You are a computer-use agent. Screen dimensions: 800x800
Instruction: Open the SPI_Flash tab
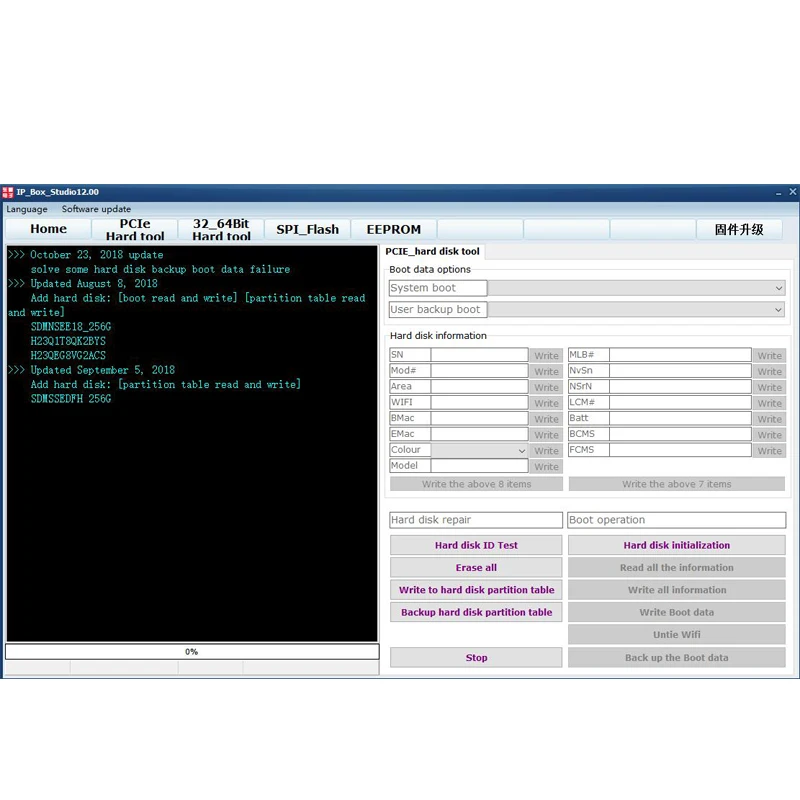(307, 229)
